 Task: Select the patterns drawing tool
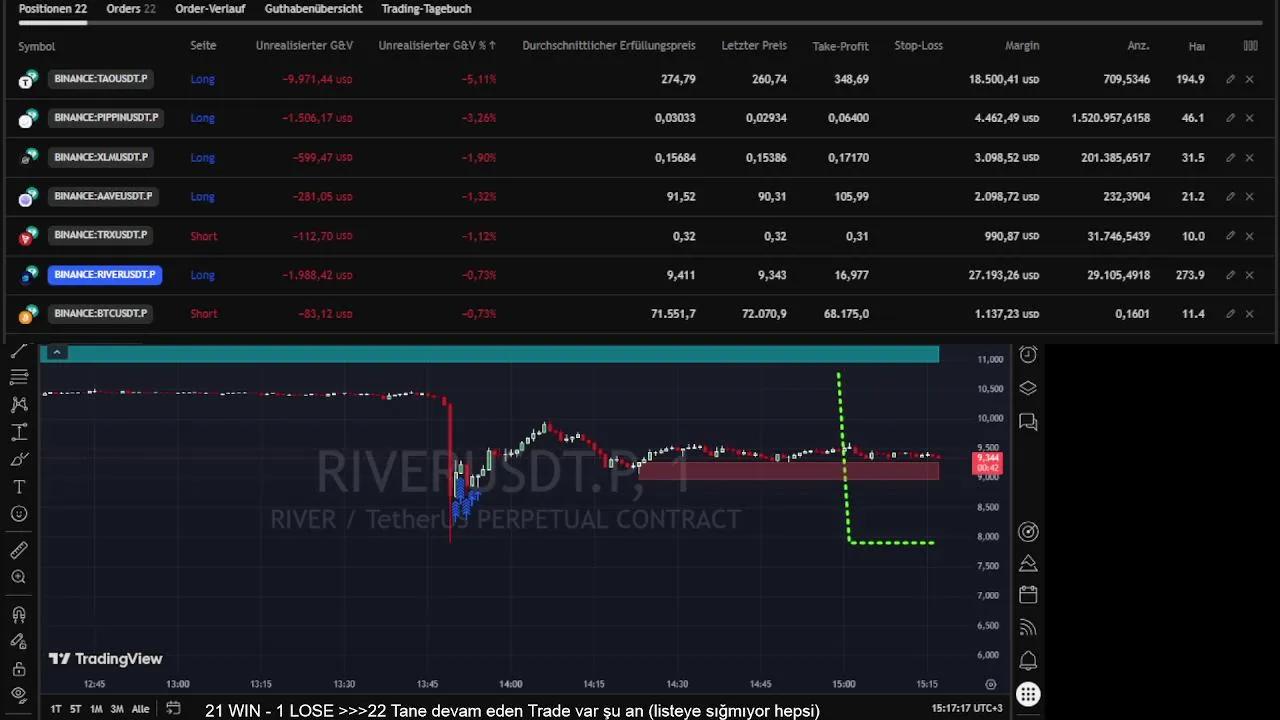[19, 405]
